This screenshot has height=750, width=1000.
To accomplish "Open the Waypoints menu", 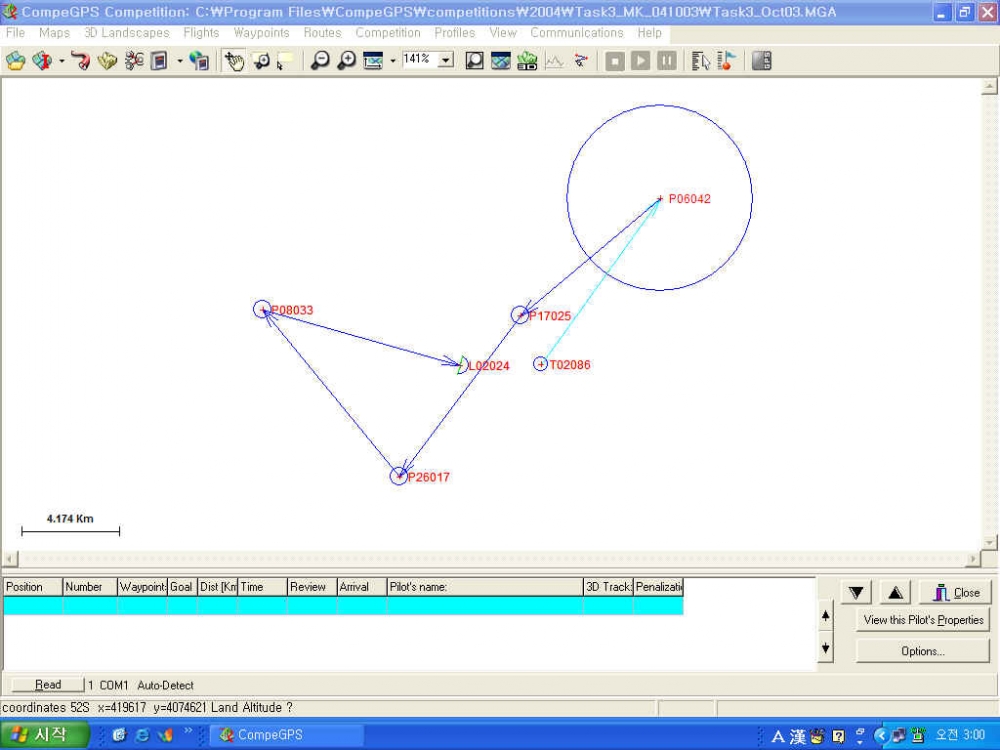I will (x=261, y=33).
